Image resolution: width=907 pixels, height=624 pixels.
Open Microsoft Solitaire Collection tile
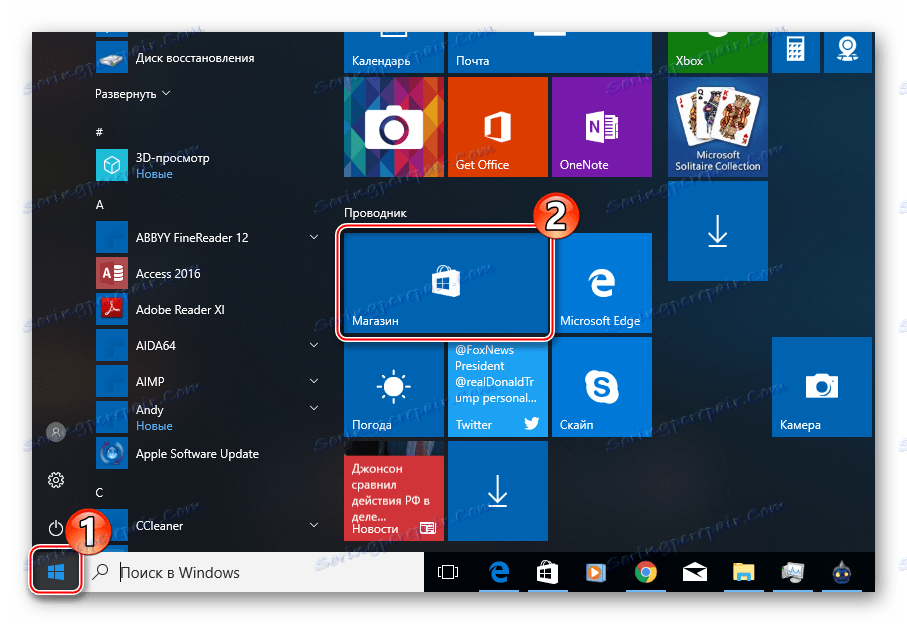tap(717, 127)
